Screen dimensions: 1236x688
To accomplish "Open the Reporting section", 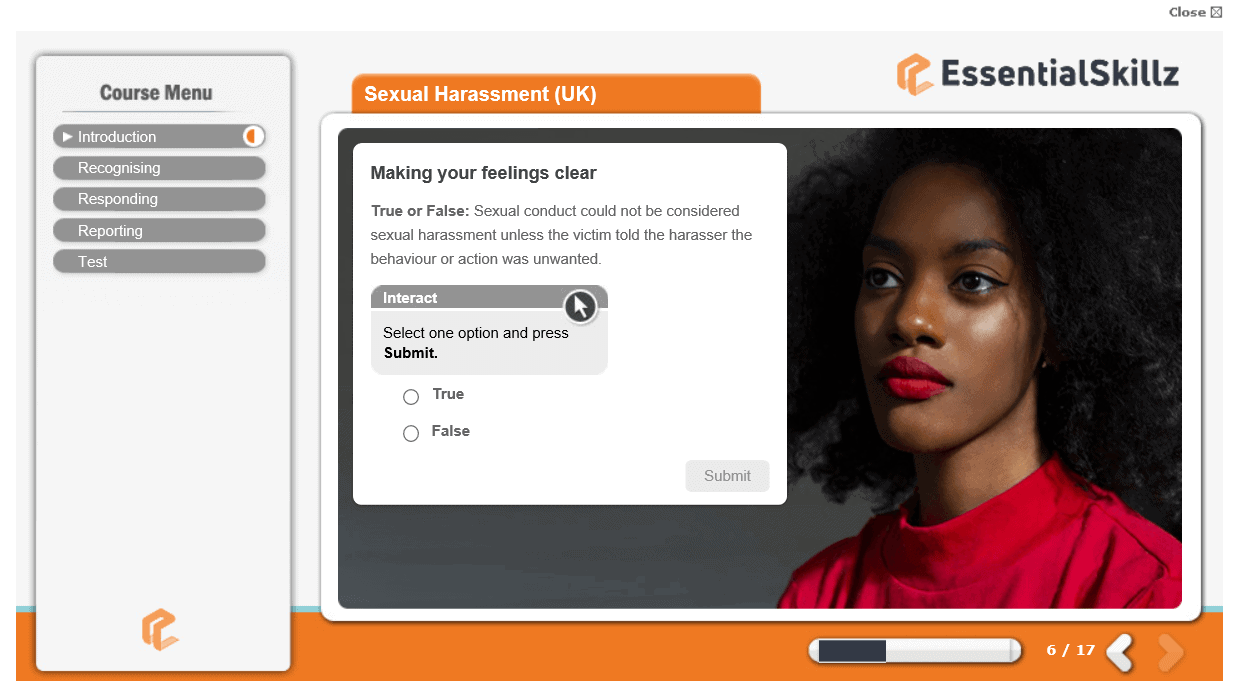I will pos(159,231).
